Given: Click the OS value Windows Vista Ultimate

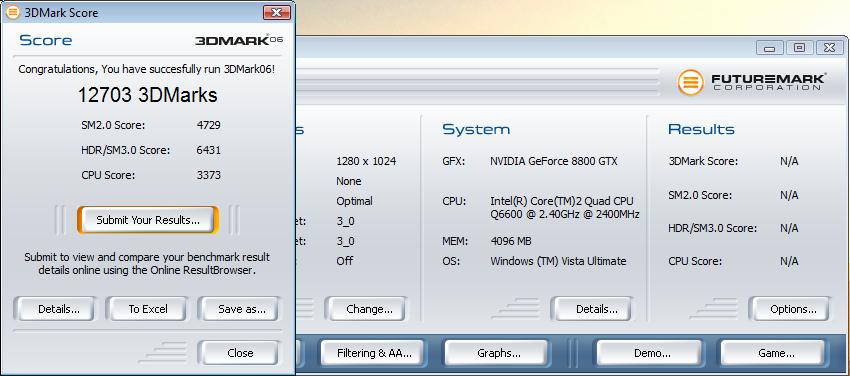Looking at the screenshot, I should click(558, 261).
